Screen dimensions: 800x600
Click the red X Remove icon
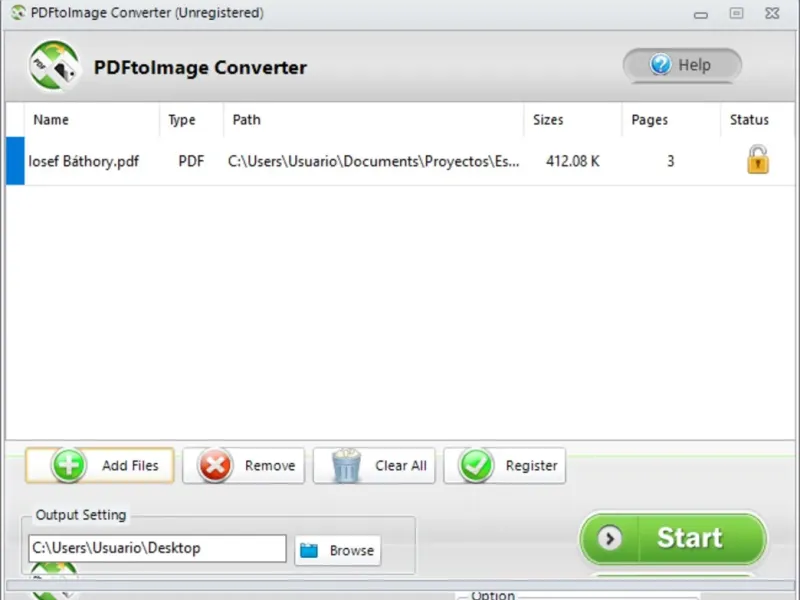pos(215,465)
